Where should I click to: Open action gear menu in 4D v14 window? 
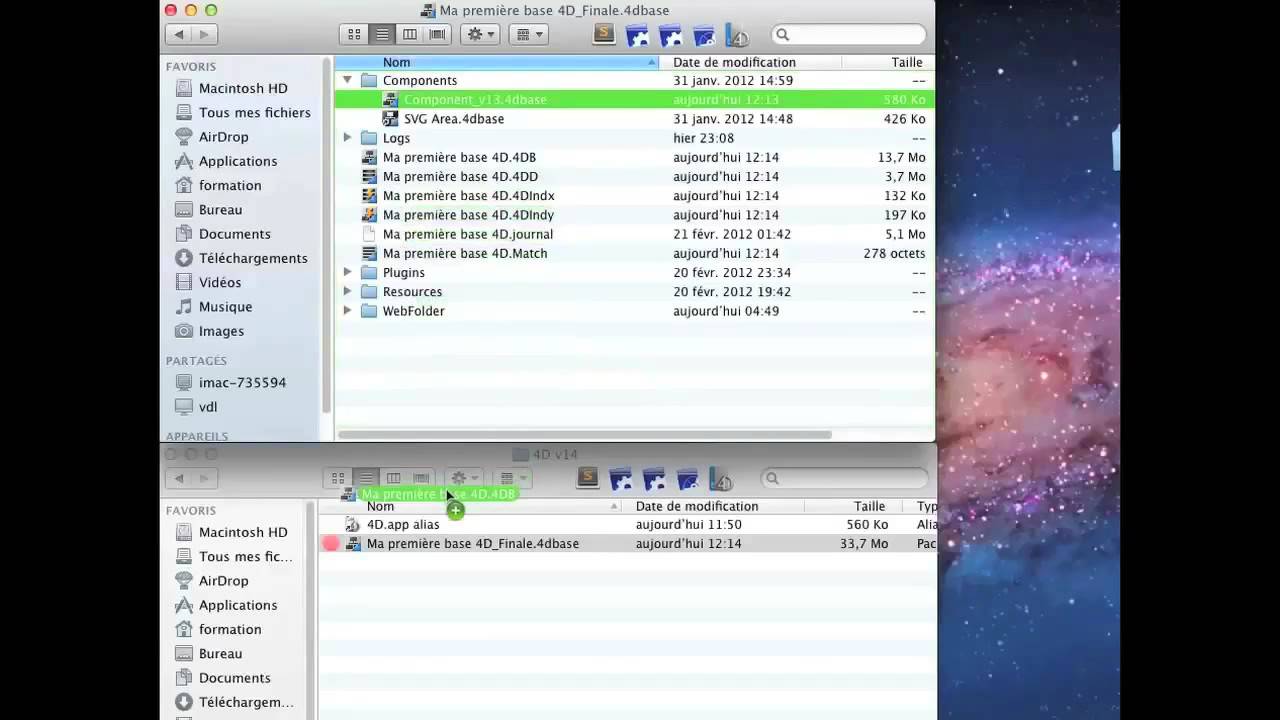pos(464,478)
